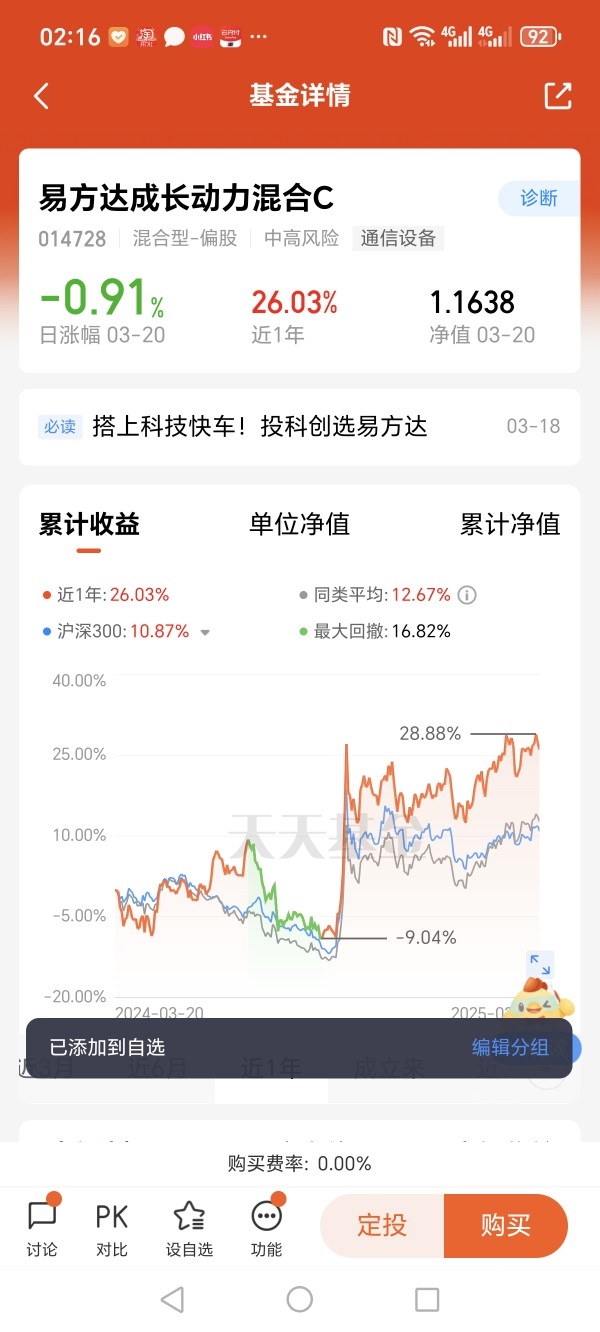Toggle the 近1年 orange series legend
The height and width of the screenshot is (1332, 600).
(x=105, y=595)
